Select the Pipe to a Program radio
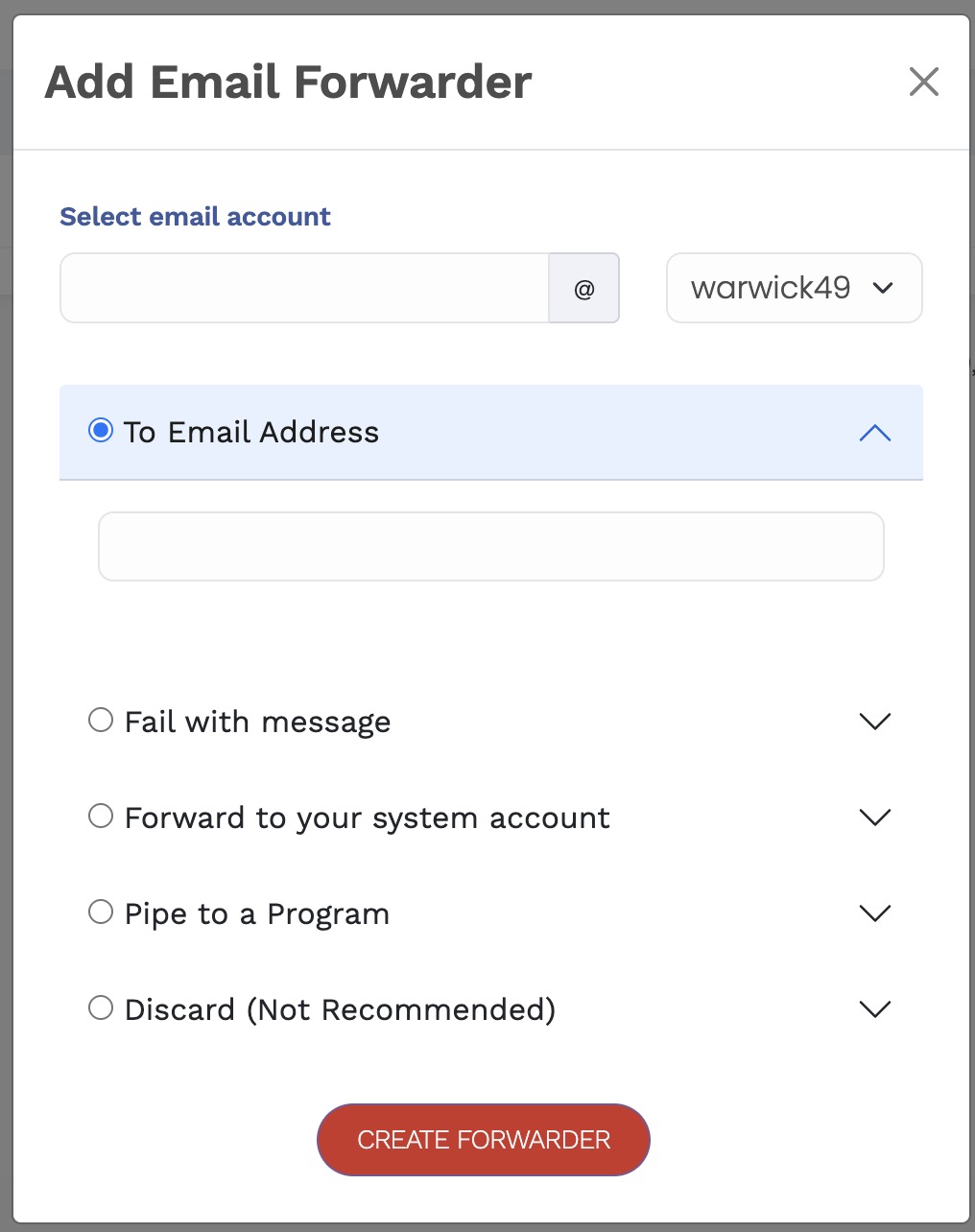The height and width of the screenshot is (1232, 975). [x=101, y=912]
